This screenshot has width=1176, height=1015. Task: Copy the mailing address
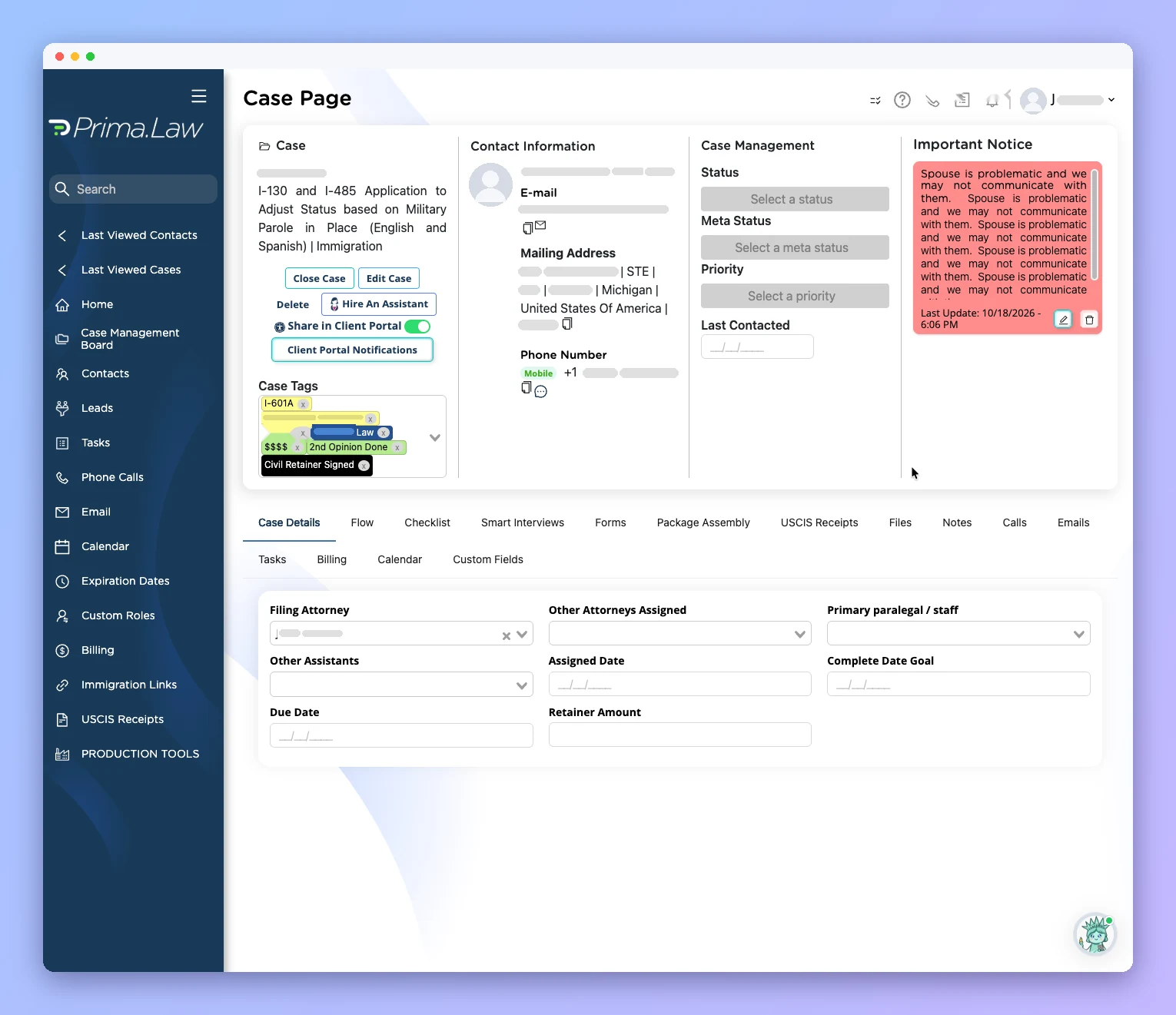click(x=567, y=324)
